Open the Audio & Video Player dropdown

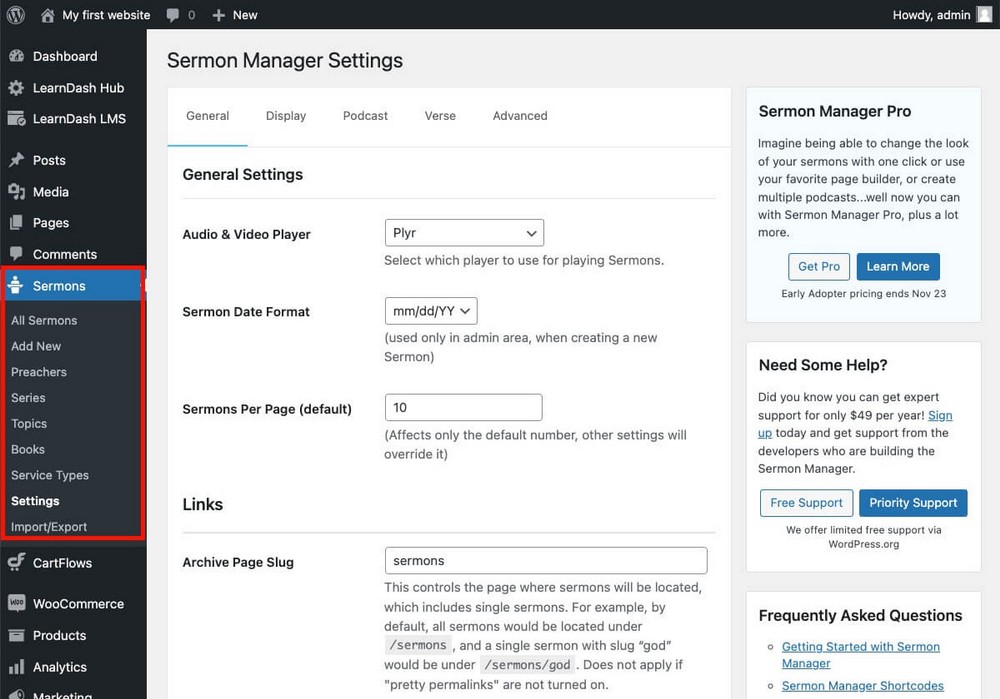(x=463, y=232)
